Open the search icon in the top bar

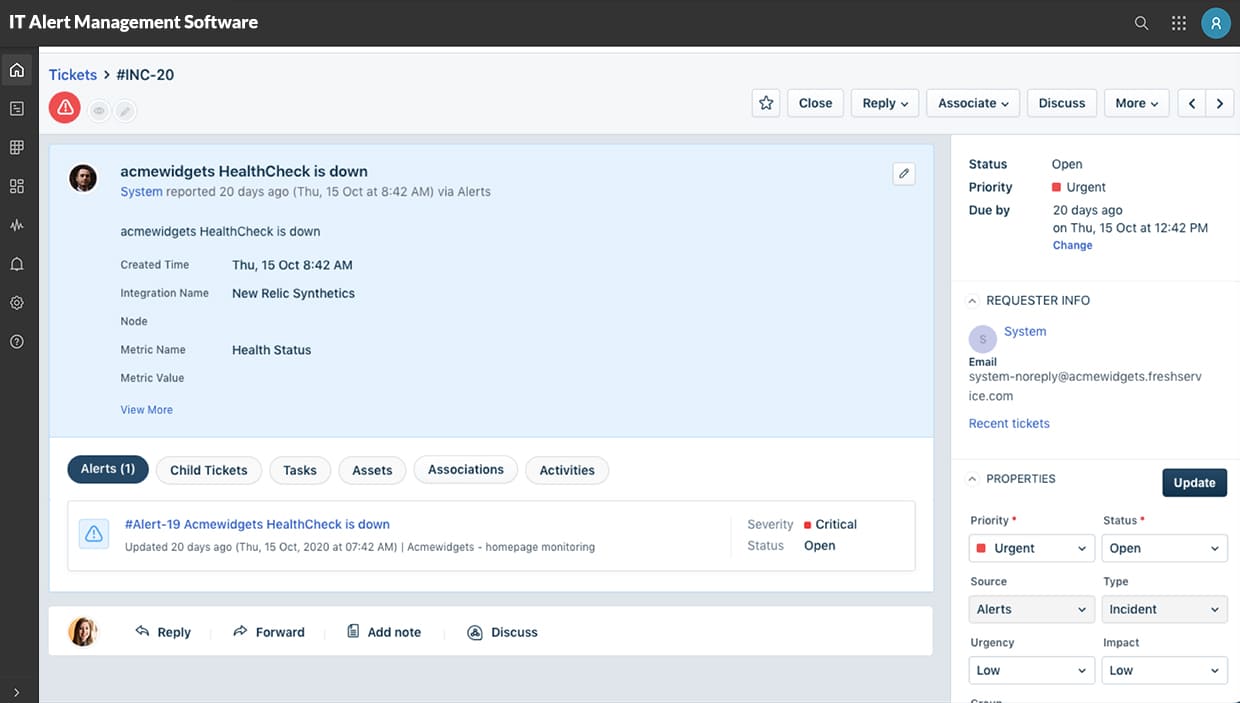[x=1141, y=22]
